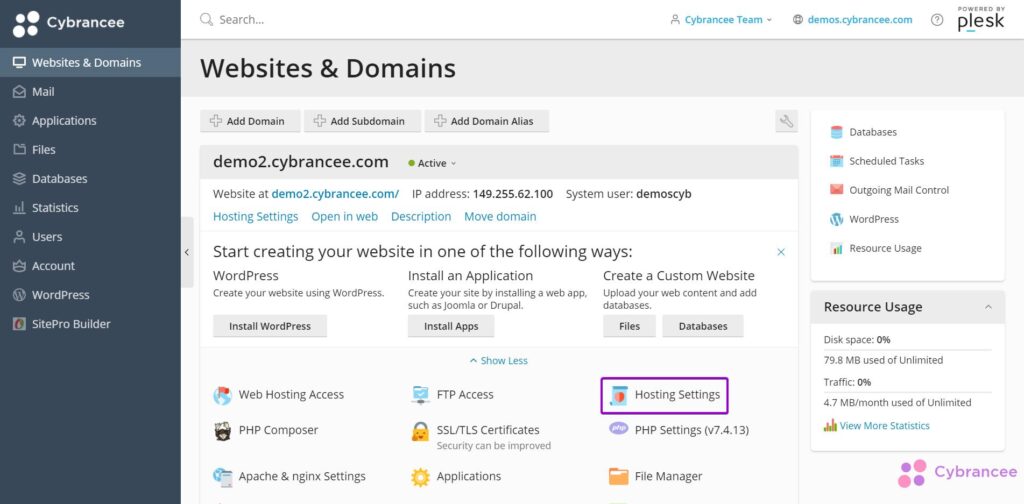
Task: Click Resource Usage chart icon in right panel
Action: point(837,248)
